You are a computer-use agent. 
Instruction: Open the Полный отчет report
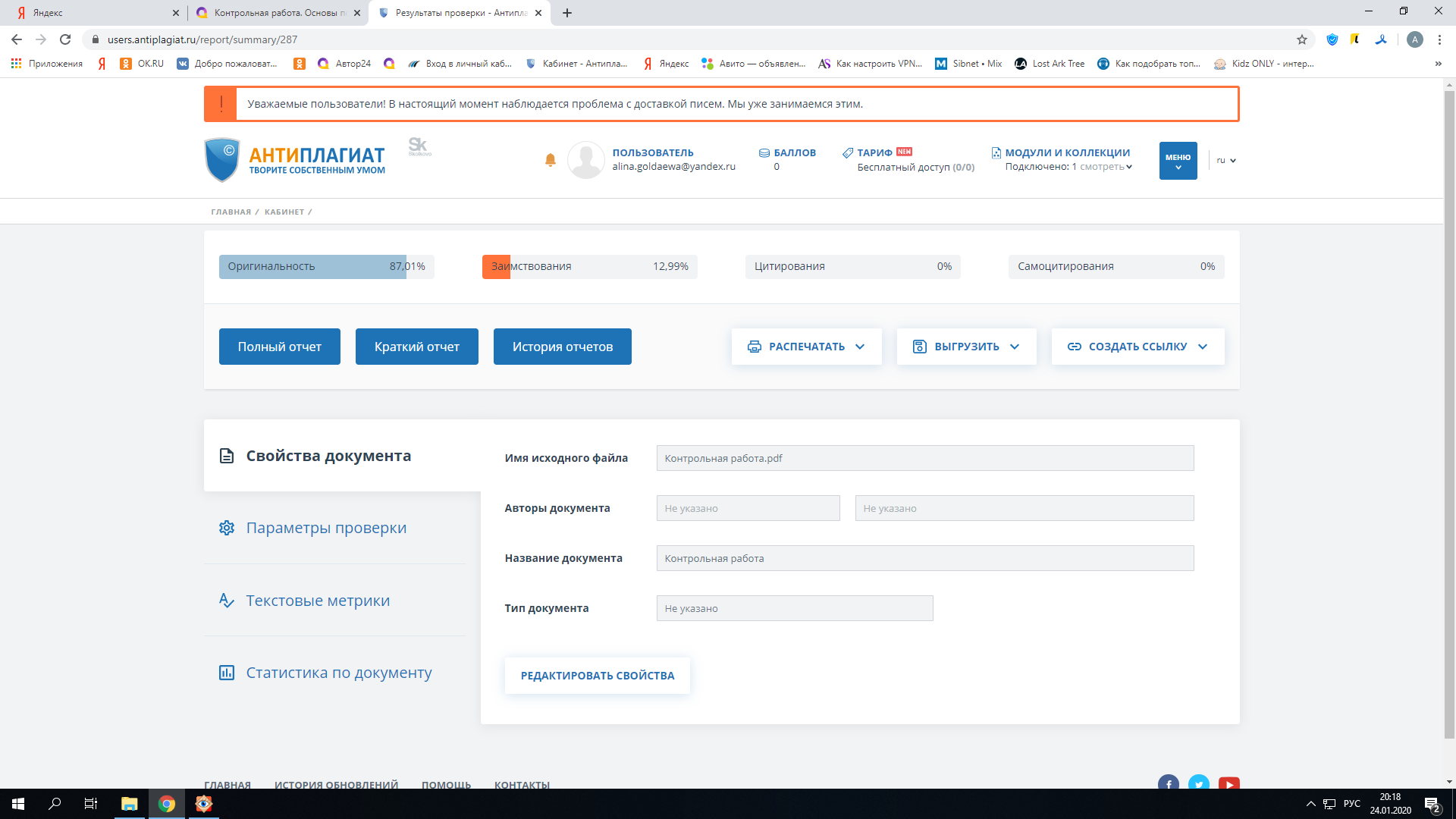pos(279,347)
